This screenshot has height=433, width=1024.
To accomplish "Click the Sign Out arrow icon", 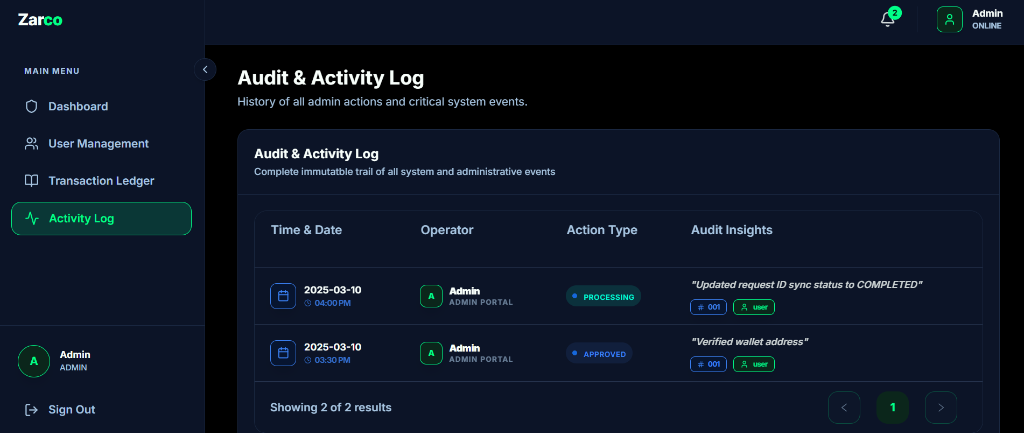I will (x=31, y=409).
